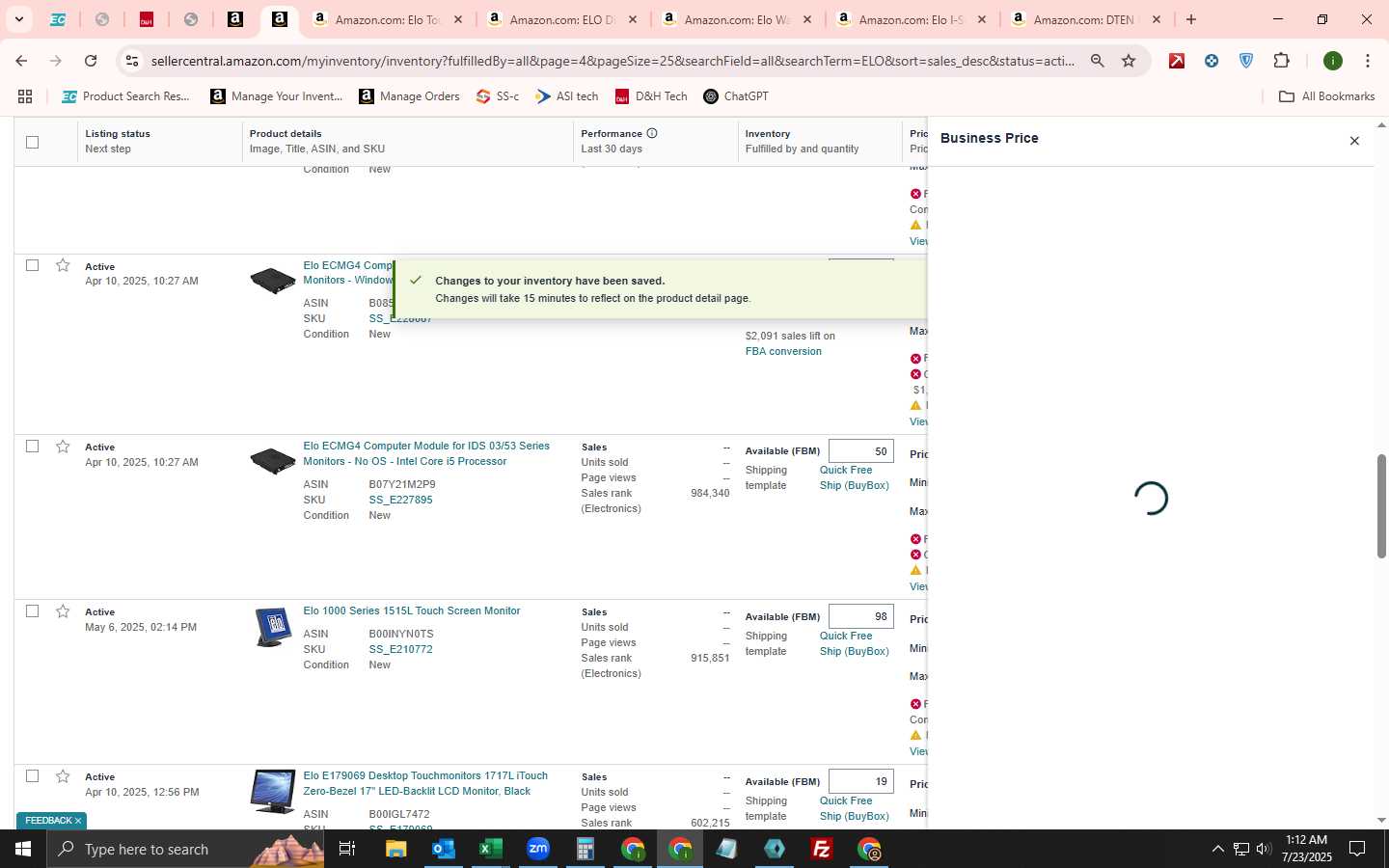Star the Elo 1000 Series 1515L listing

point(63,611)
